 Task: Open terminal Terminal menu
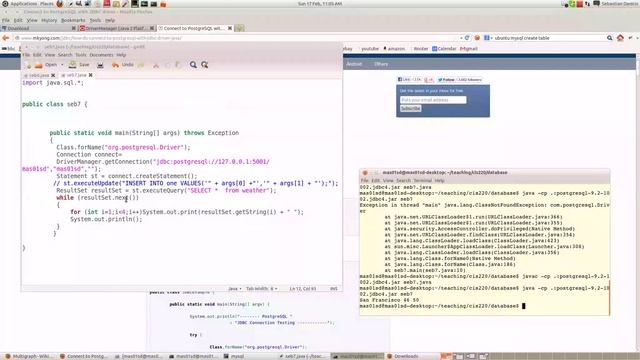click(x=422, y=180)
